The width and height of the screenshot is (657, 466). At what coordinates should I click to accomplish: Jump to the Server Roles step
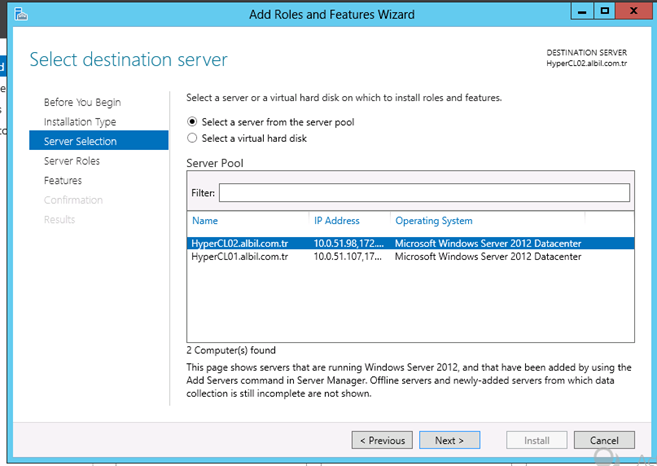[x=72, y=161]
